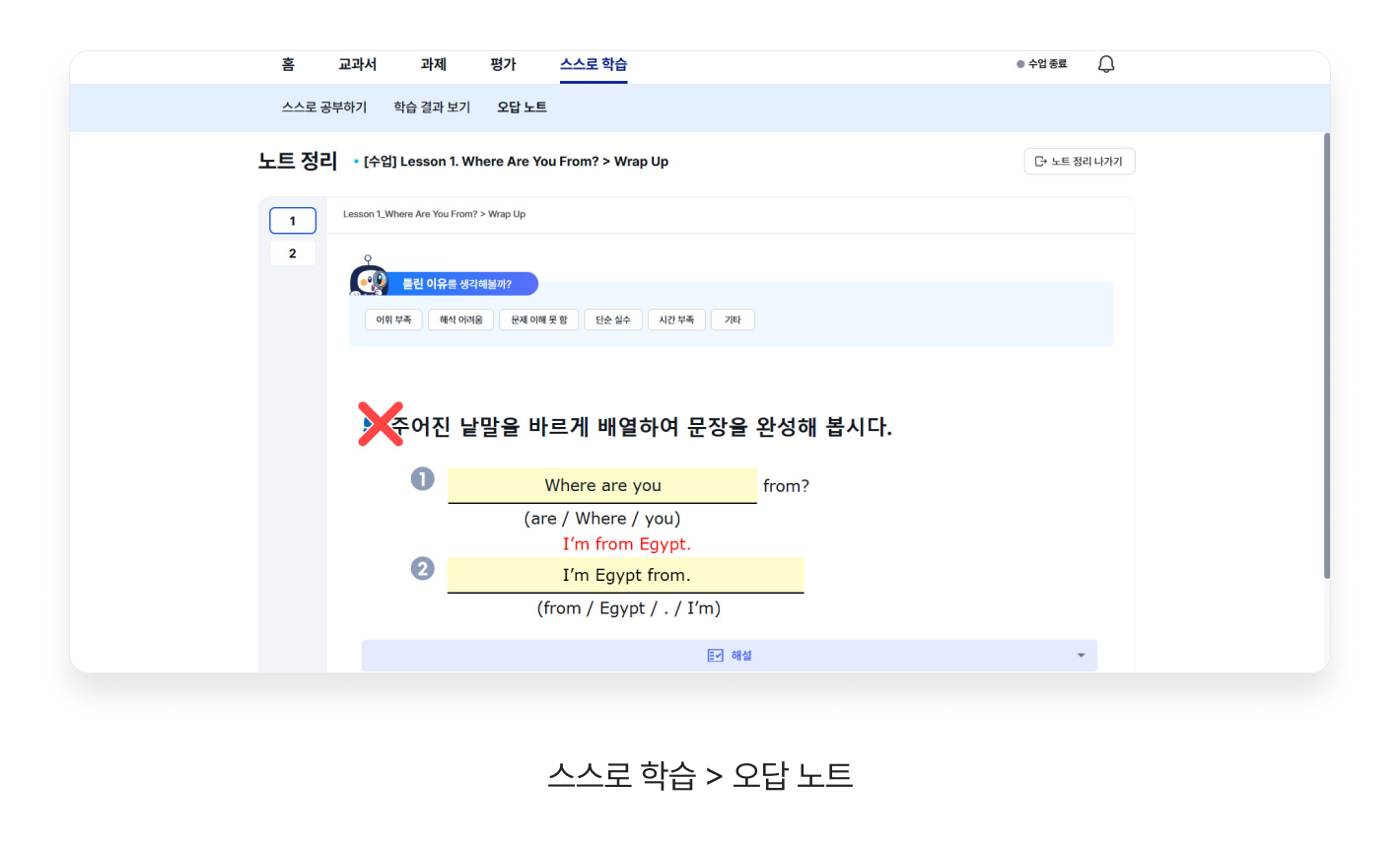Open the 스스로 학습 top tab
The height and width of the screenshot is (851, 1400).
tap(594, 64)
